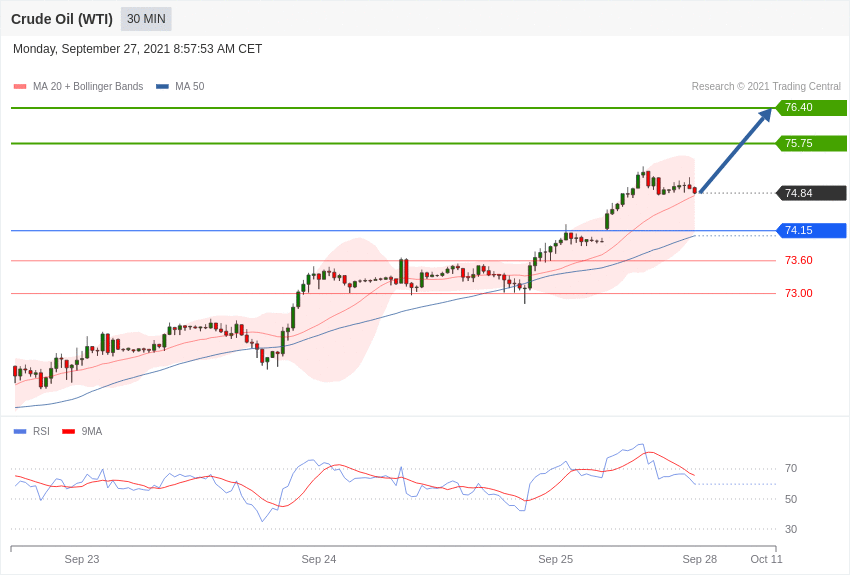Screen dimensions: 850x576
Task: Click the MA 20 + Bollinger Bands label
Action: point(88,87)
